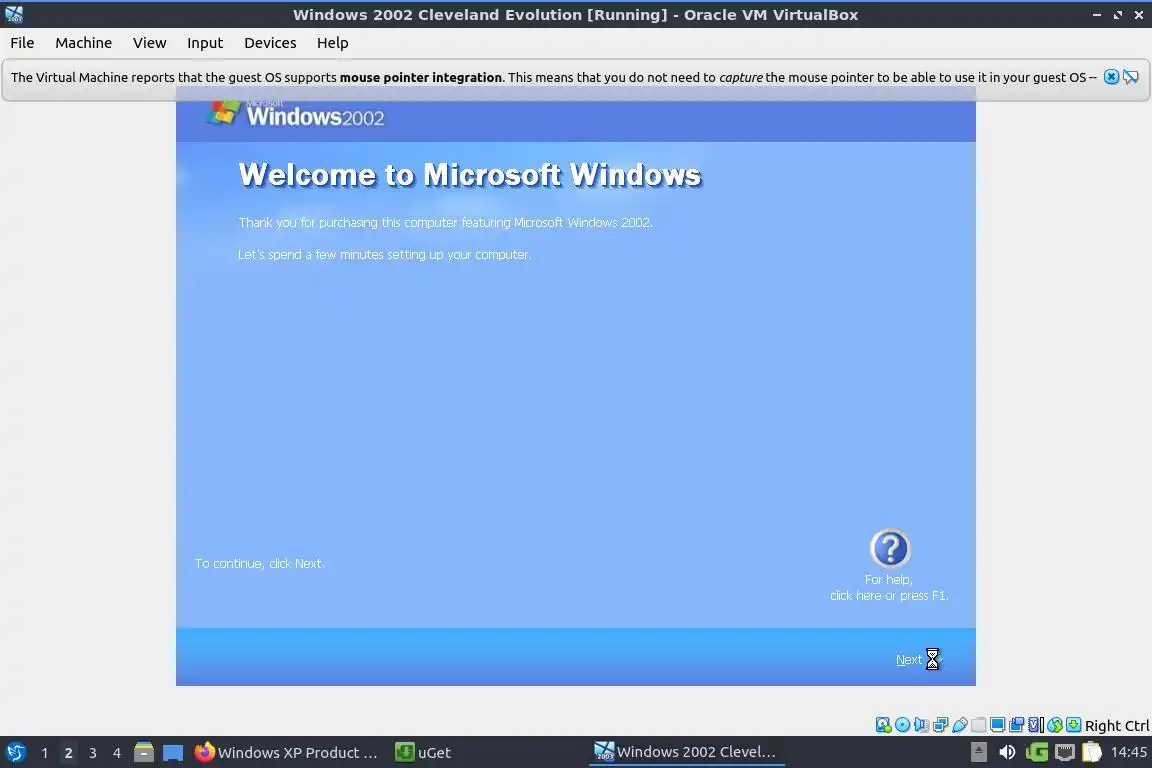The width and height of the screenshot is (1152, 768).
Task: Click the don't-show-again icon on the notification
Action: (1131, 77)
